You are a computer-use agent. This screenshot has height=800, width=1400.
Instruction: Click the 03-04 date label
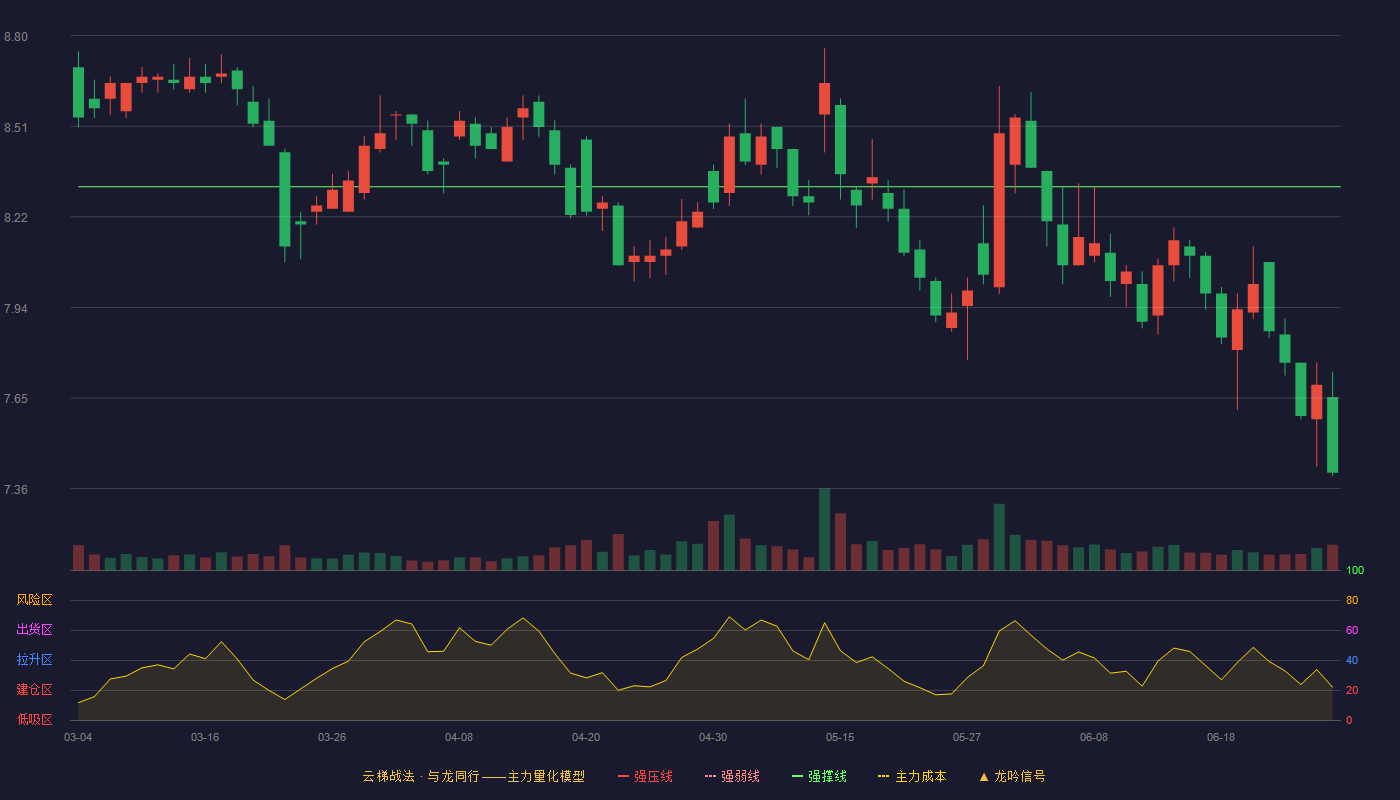pos(78,737)
